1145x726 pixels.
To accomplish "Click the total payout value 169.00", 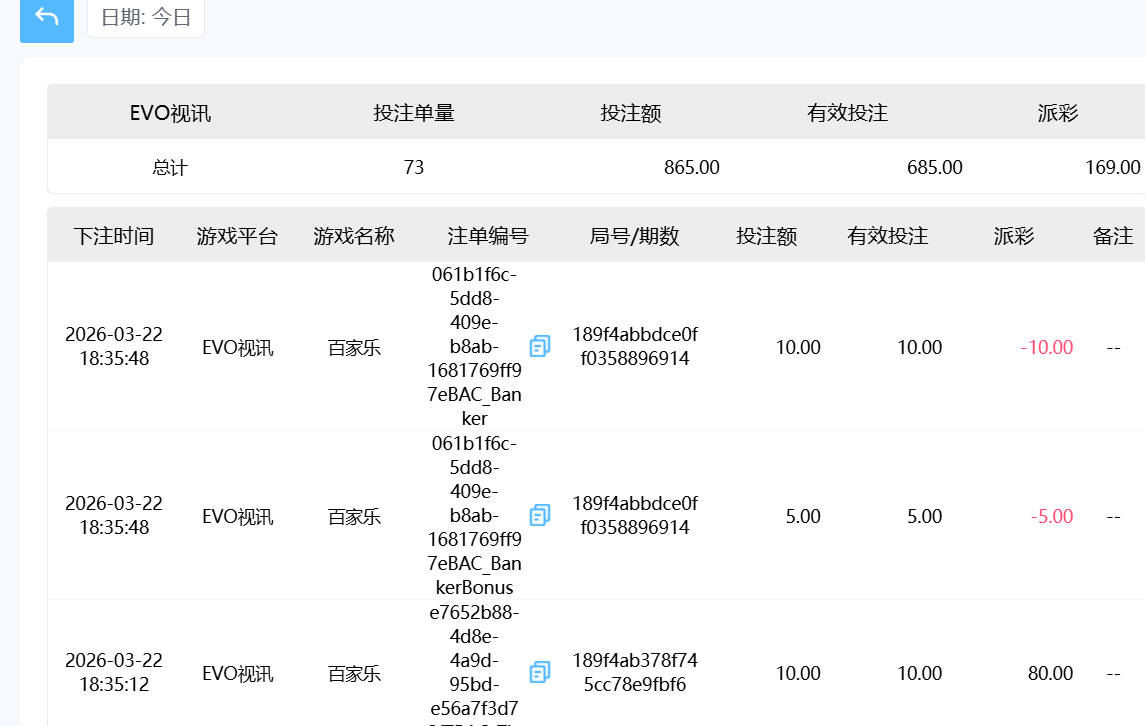I will [1112, 167].
